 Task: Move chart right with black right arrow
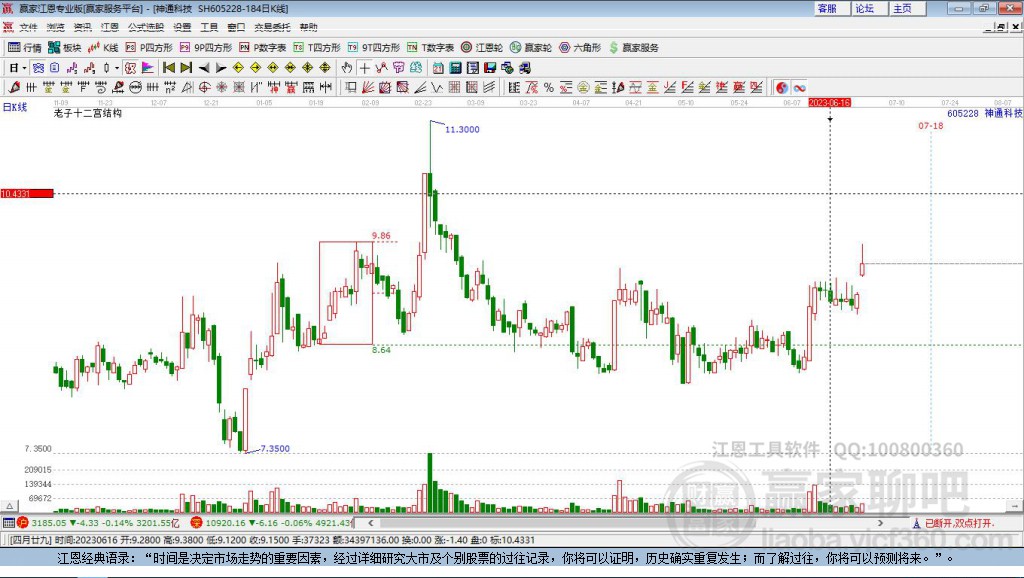tap(221, 68)
